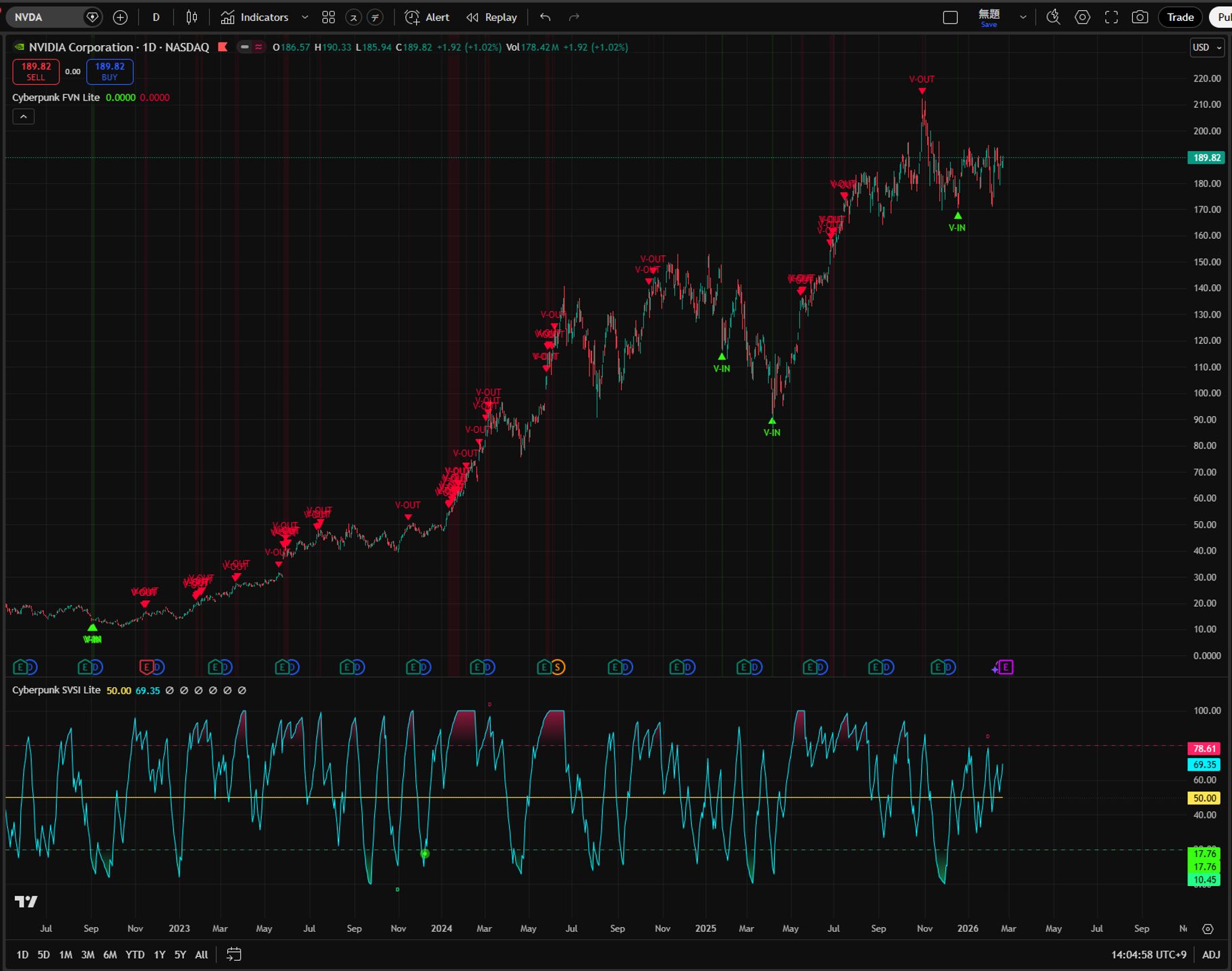Click the TradingView logo in the SVSI pane
1232x971 pixels.
[26, 902]
